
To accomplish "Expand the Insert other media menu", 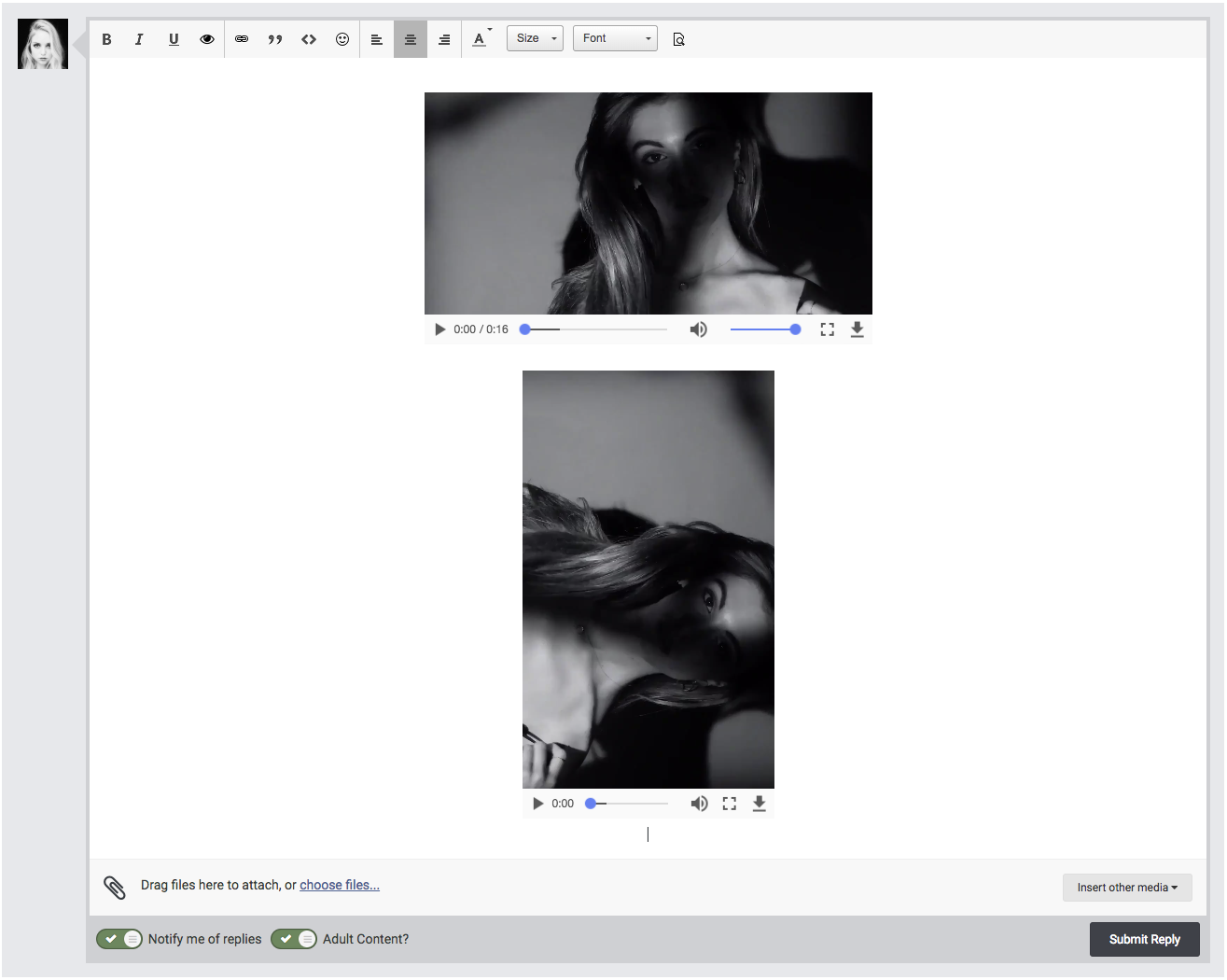I will 1126,888.
